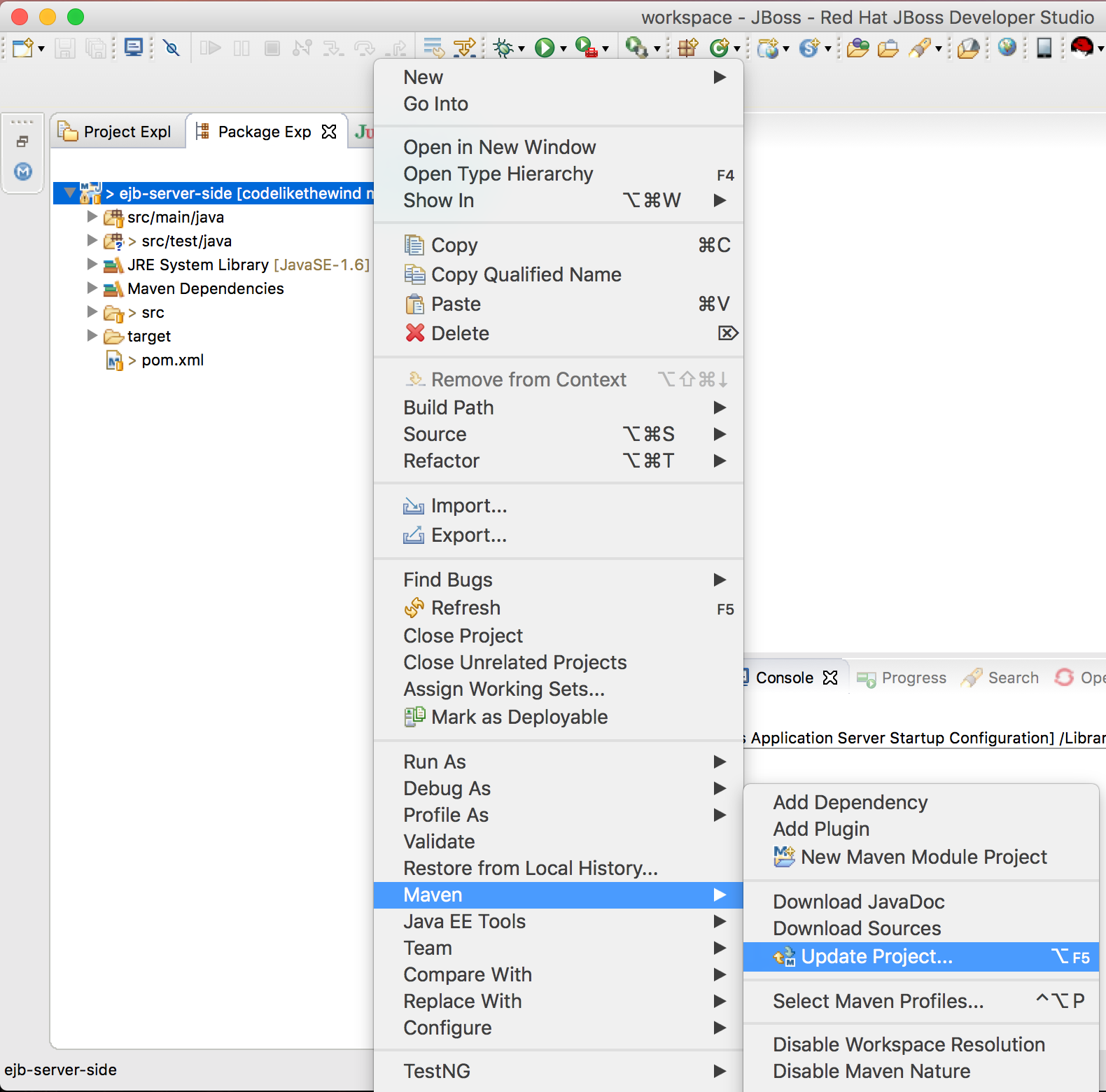This screenshot has width=1106, height=1092.
Task: Click the Terminate debug icon
Action: (x=272, y=48)
